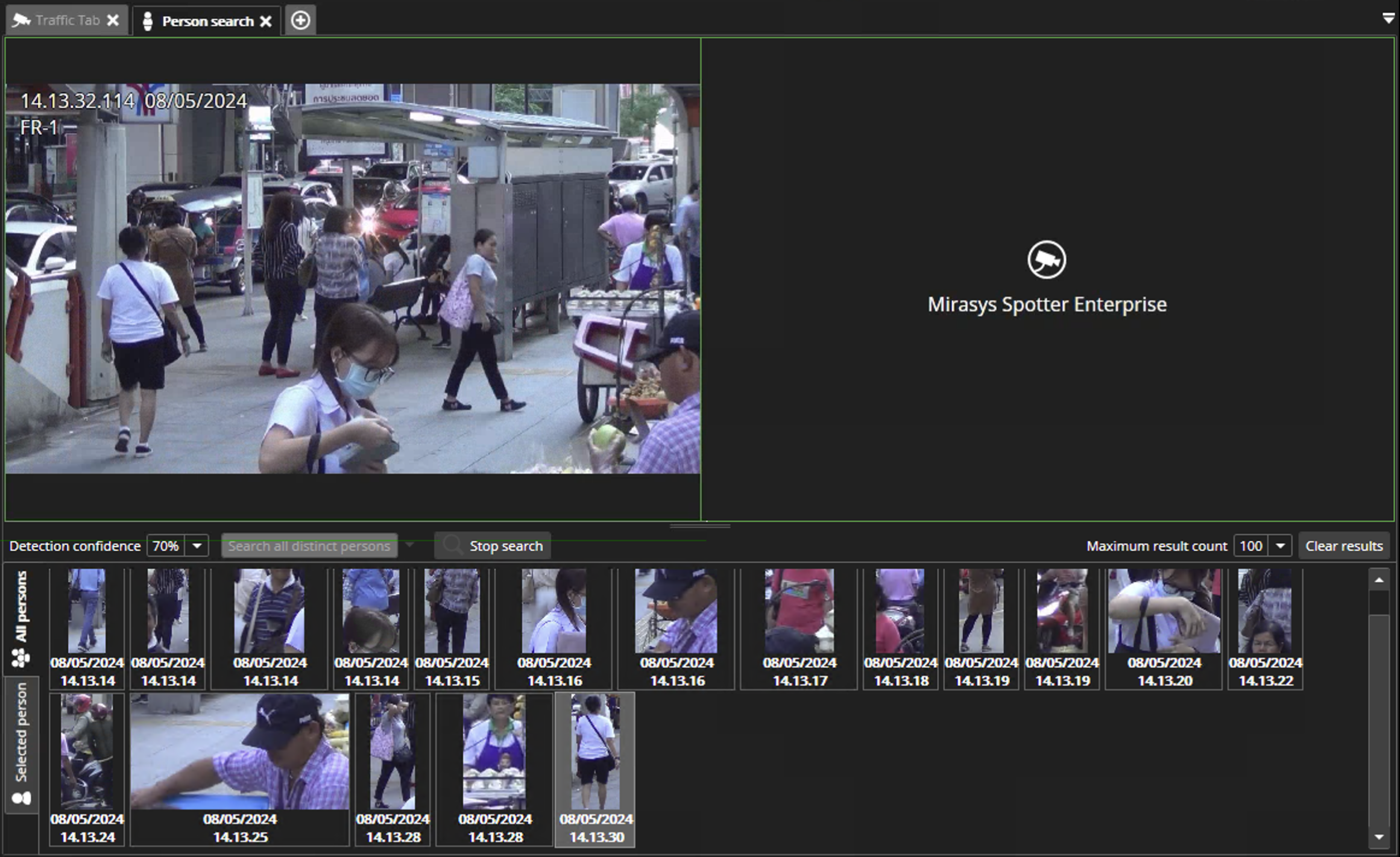
Task: Click the Stop search button
Action: 493,546
